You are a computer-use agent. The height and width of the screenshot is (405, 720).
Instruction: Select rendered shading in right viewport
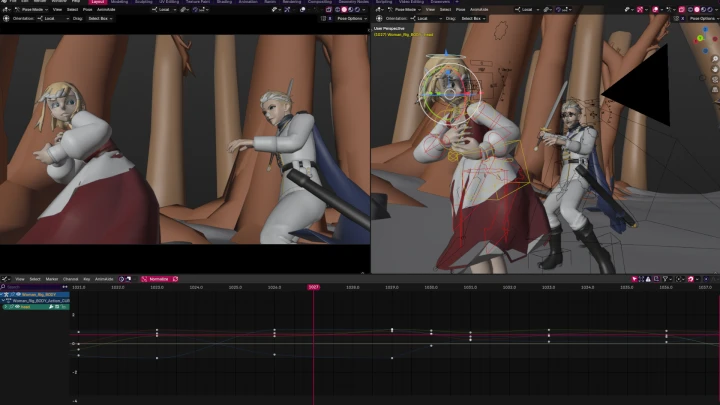pos(710,10)
